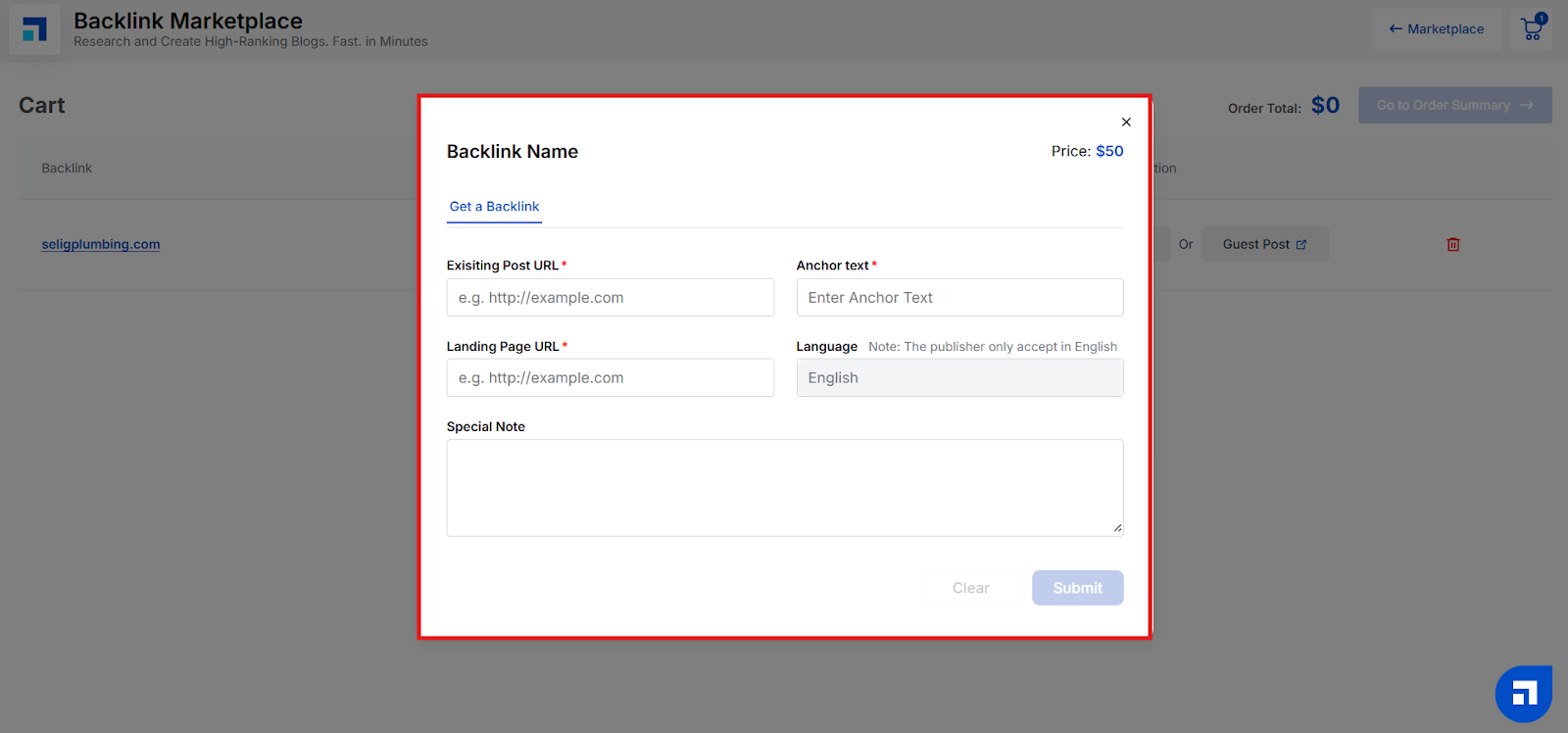Select the Get a Backlink tab
This screenshot has width=1568, height=733.
494,207
